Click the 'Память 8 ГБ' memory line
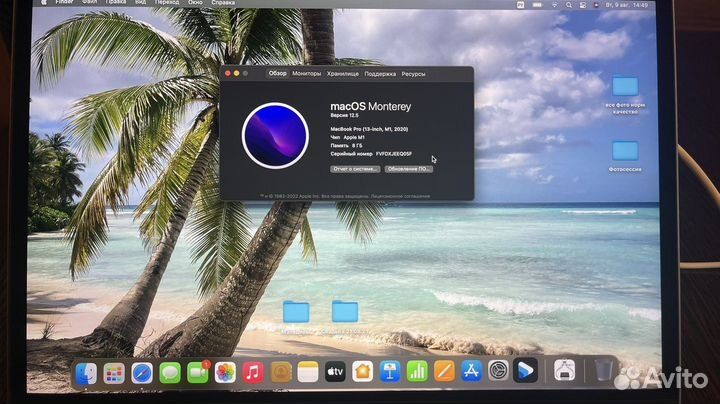The height and width of the screenshot is (404, 720). pos(346,146)
